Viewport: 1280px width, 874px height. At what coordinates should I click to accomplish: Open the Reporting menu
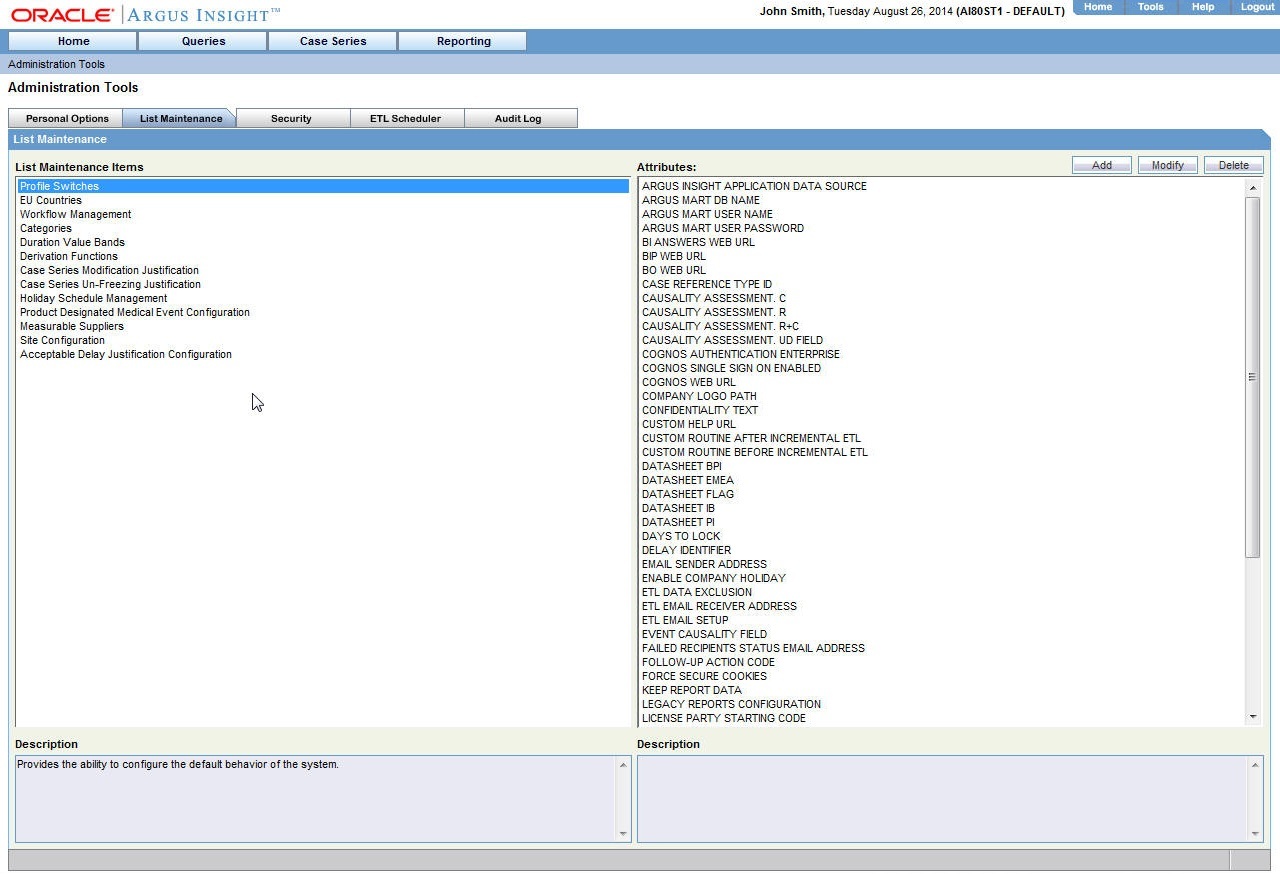tap(463, 41)
